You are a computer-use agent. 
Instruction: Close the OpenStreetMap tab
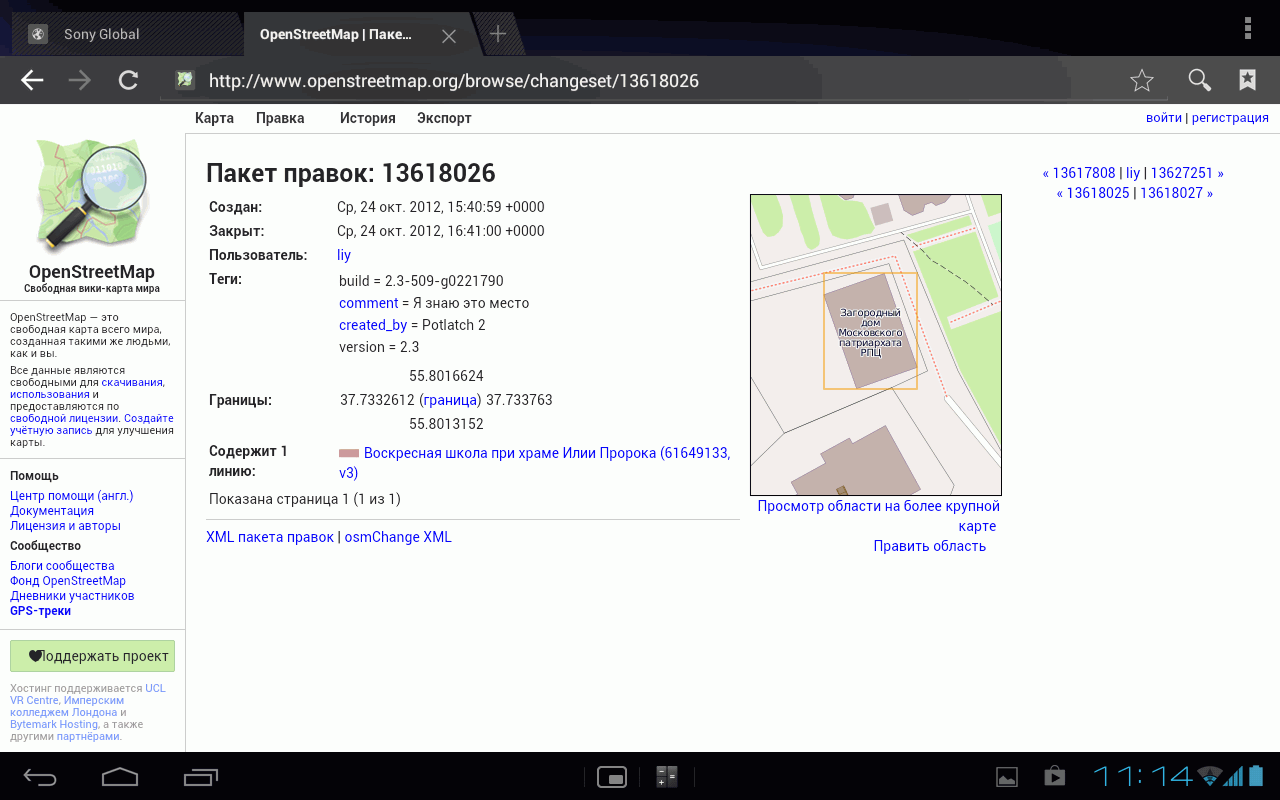click(x=449, y=35)
